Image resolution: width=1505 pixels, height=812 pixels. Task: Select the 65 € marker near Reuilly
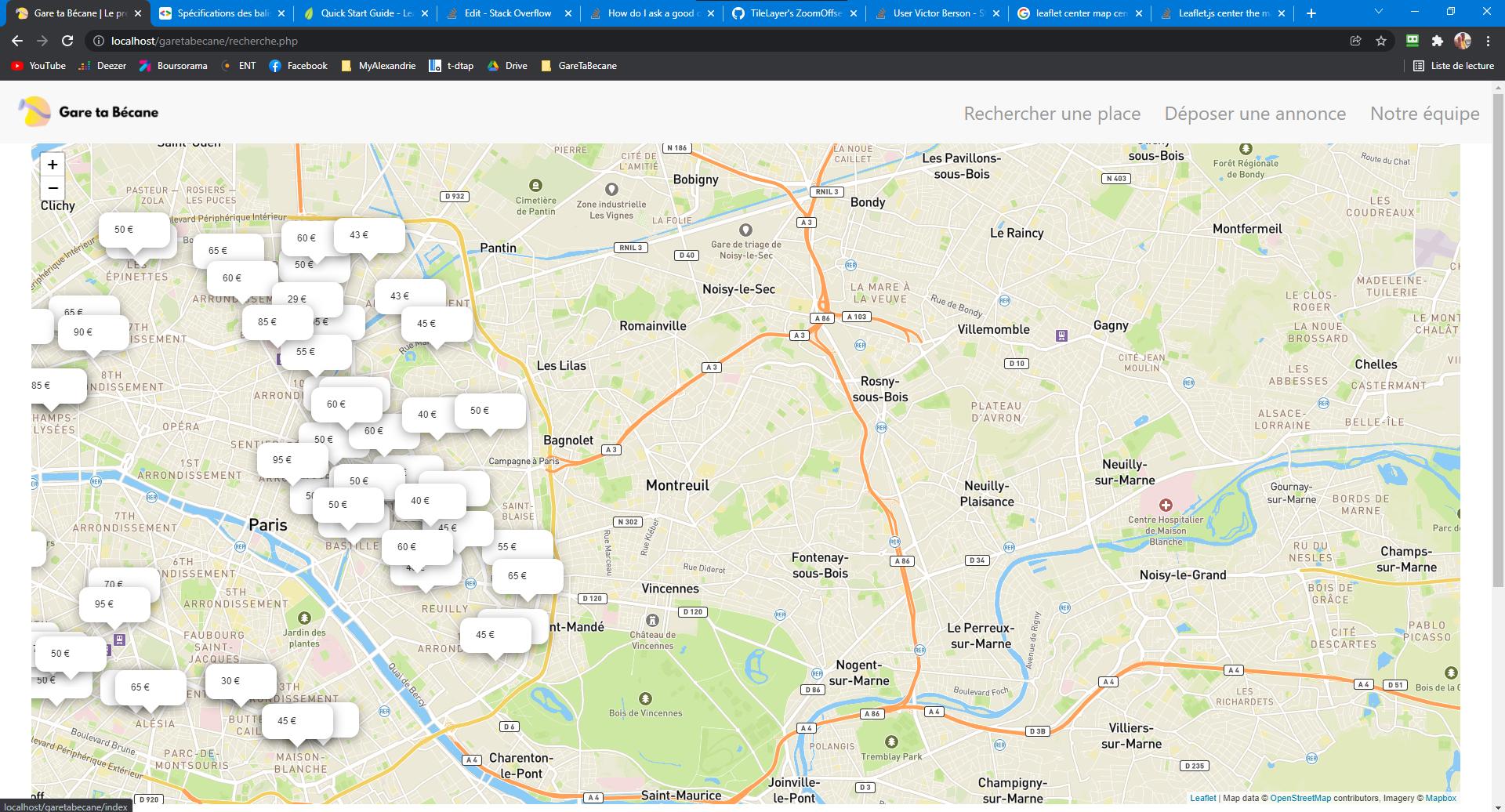click(x=528, y=576)
